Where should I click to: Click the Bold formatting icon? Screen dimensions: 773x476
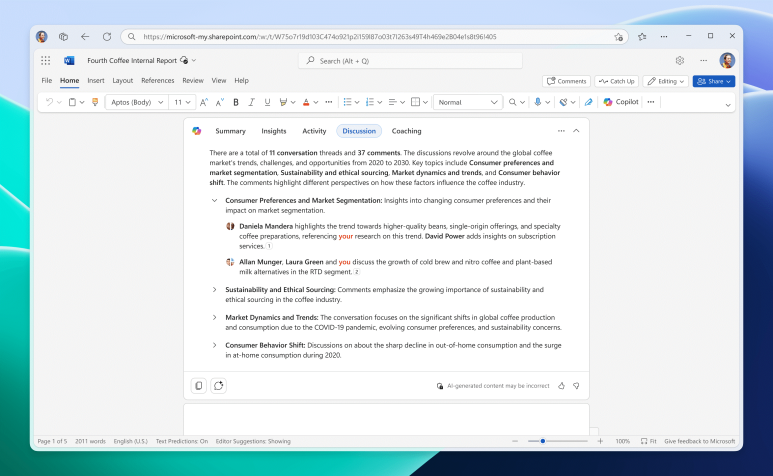point(236,102)
